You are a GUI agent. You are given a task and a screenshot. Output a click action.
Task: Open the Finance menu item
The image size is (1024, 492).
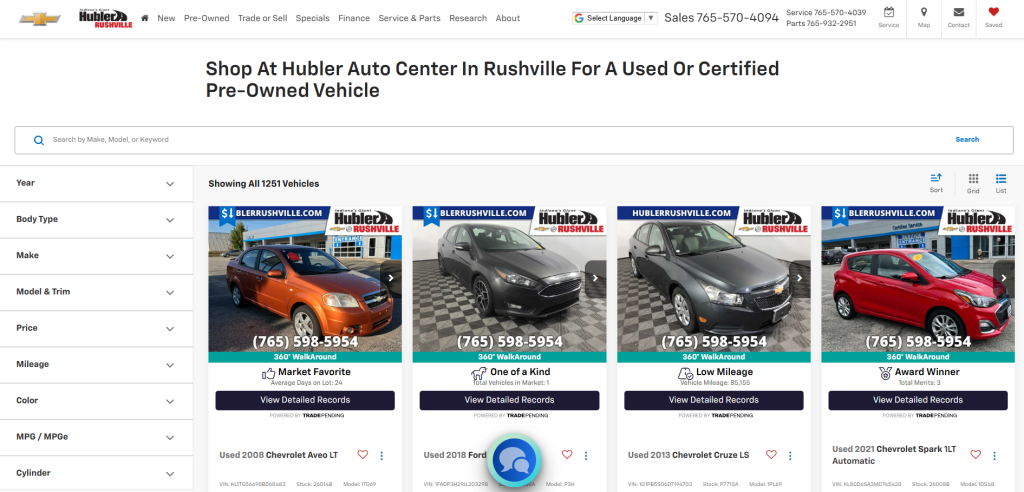(x=354, y=18)
